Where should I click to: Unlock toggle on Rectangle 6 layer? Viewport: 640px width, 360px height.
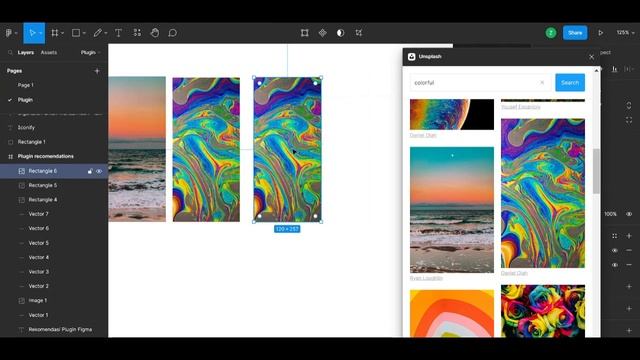(x=90, y=171)
